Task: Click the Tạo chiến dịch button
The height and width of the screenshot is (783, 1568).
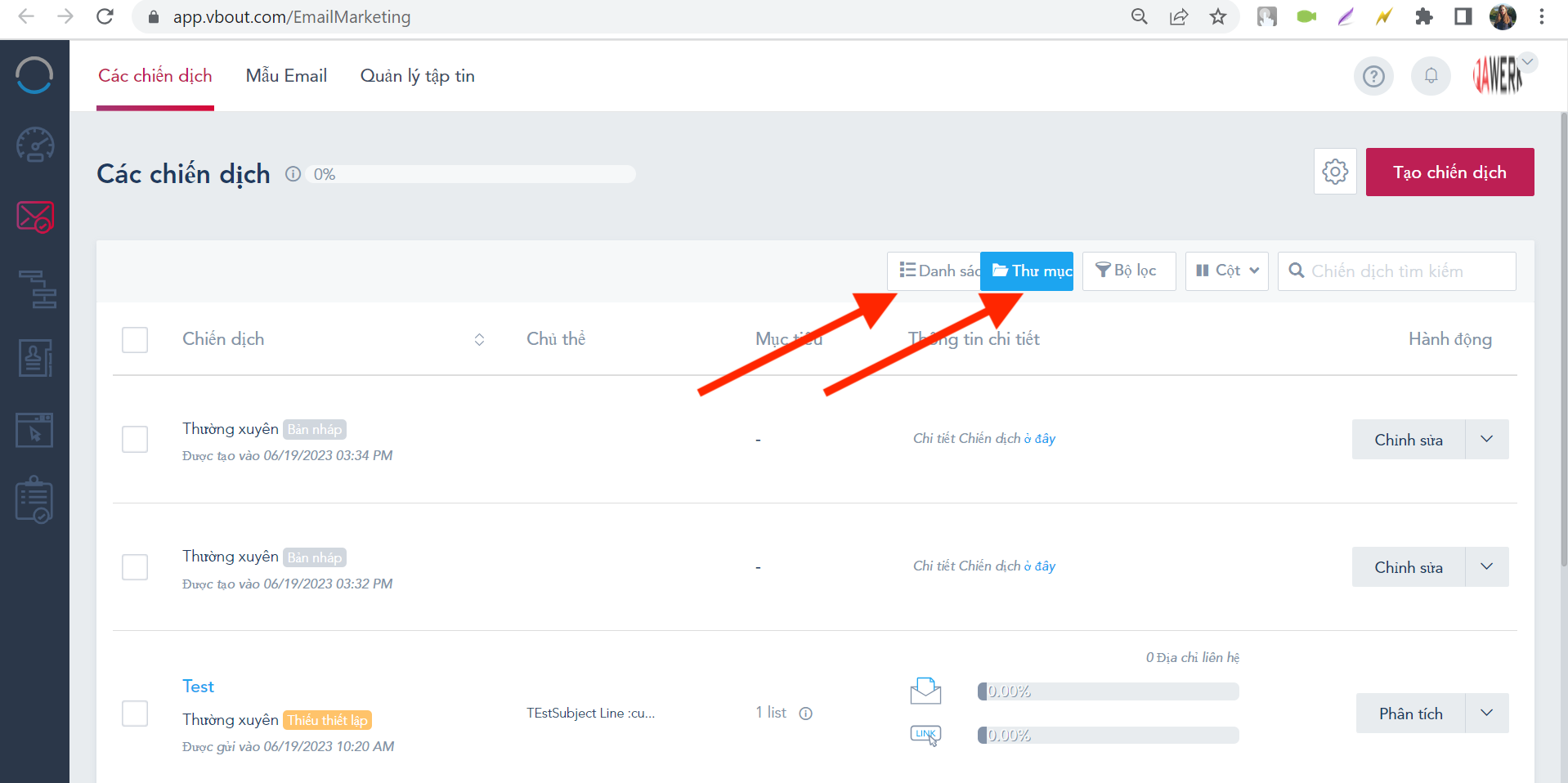Action: coord(1450,172)
